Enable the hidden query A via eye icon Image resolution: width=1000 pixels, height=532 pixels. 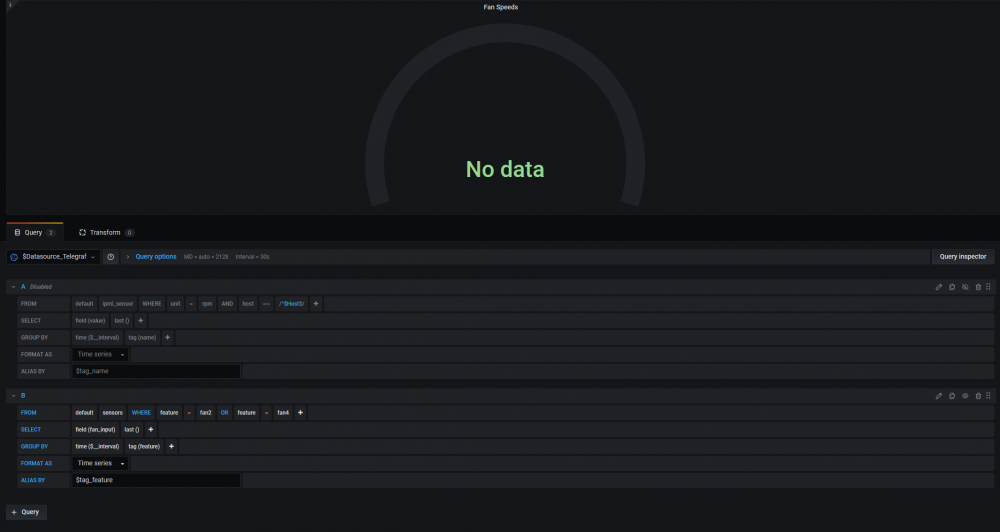pos(965,287)
